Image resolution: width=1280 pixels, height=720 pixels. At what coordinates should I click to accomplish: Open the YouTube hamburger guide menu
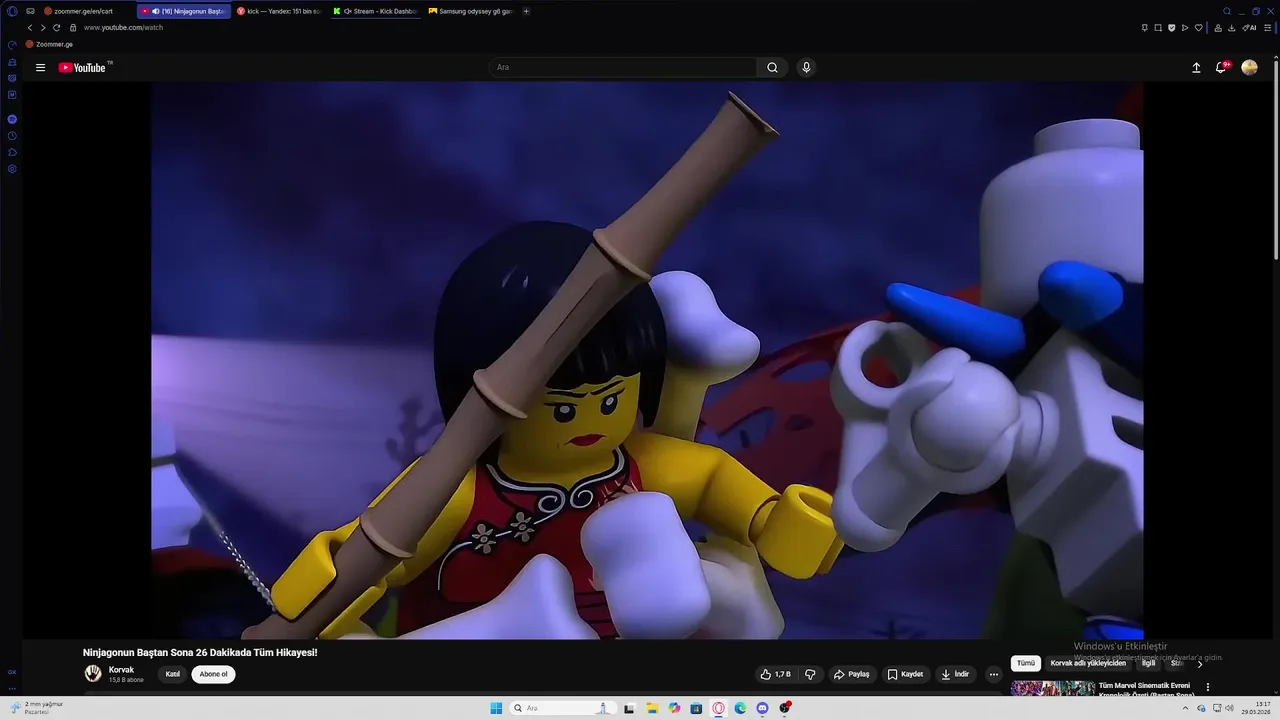40,68
